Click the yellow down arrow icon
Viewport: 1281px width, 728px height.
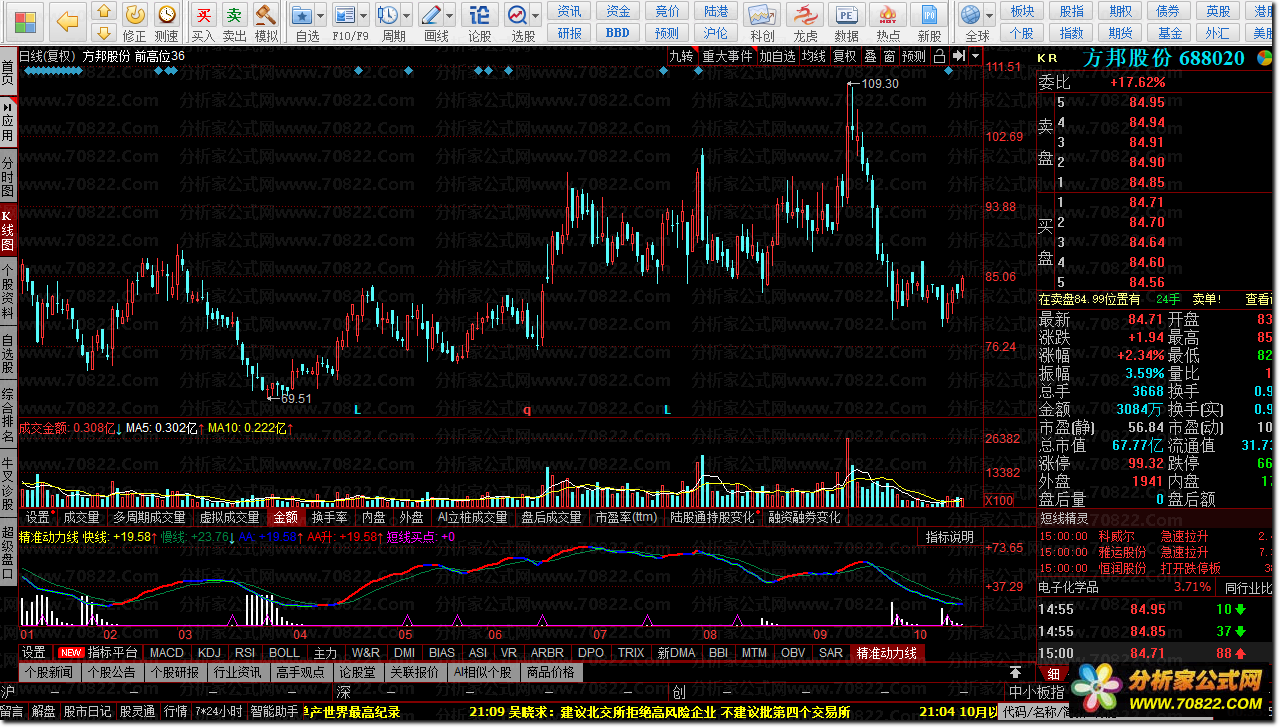point(103,32)
